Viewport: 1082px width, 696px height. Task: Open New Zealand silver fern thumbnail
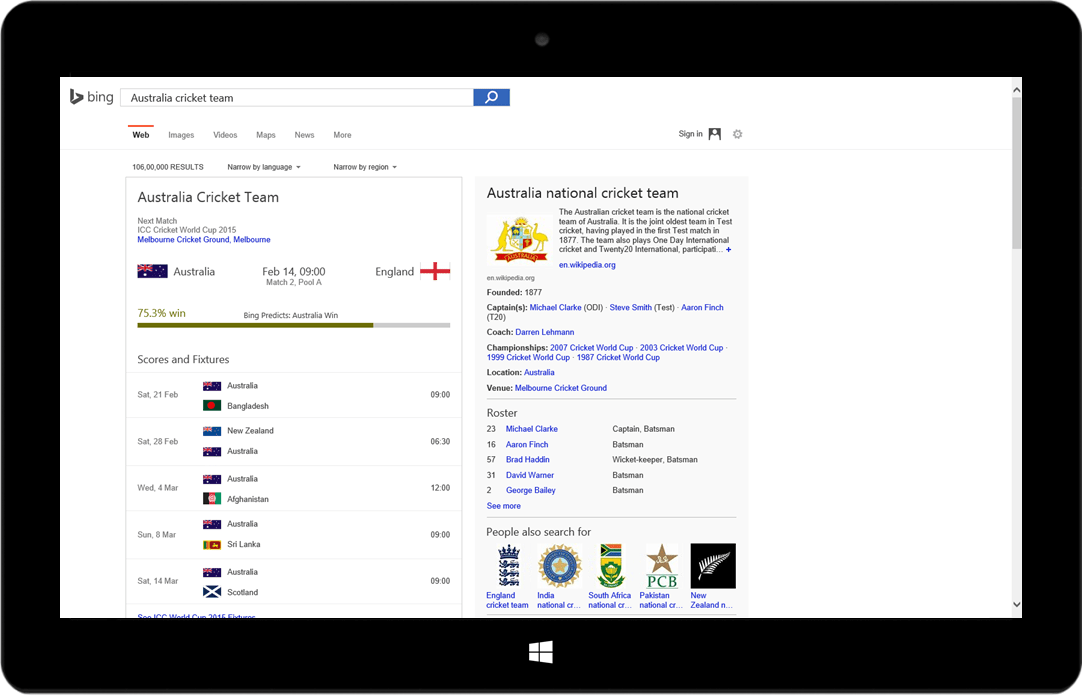(x=713, y=566)
